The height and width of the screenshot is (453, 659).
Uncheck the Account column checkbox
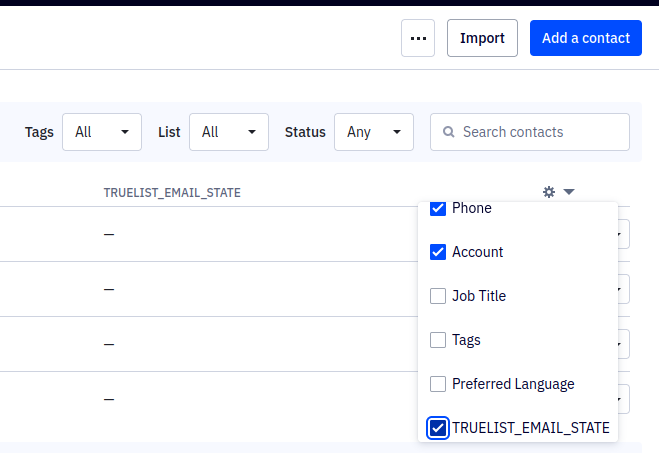coord(438,252)
